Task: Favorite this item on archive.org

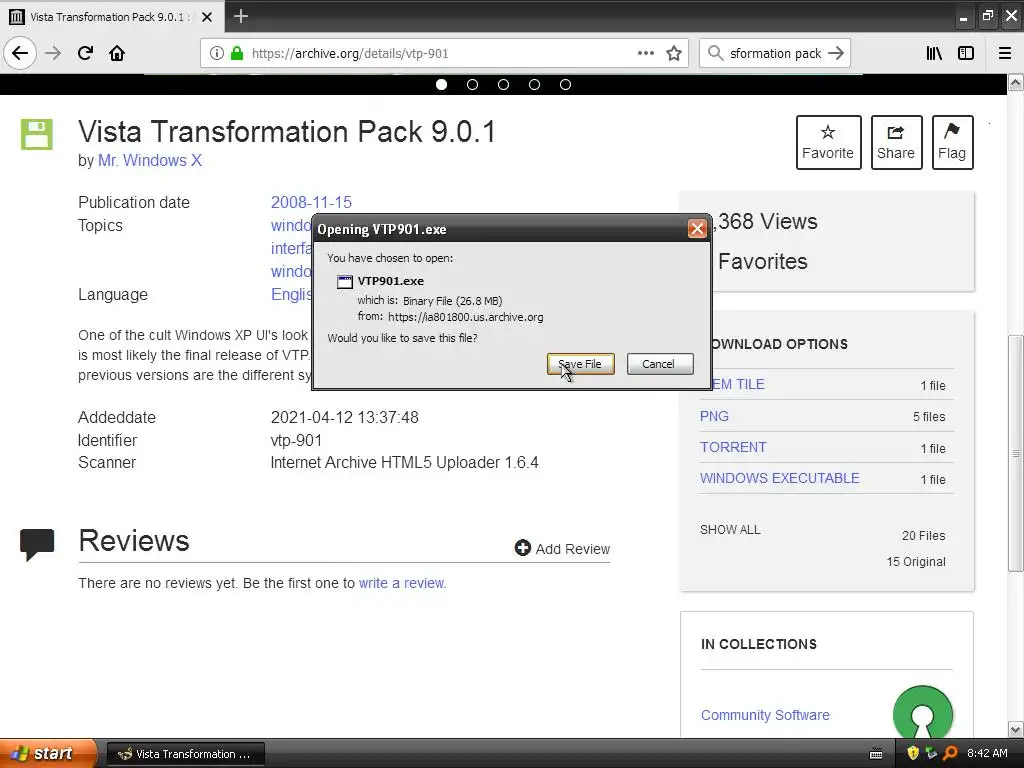Action: click(x=828, y=142)
